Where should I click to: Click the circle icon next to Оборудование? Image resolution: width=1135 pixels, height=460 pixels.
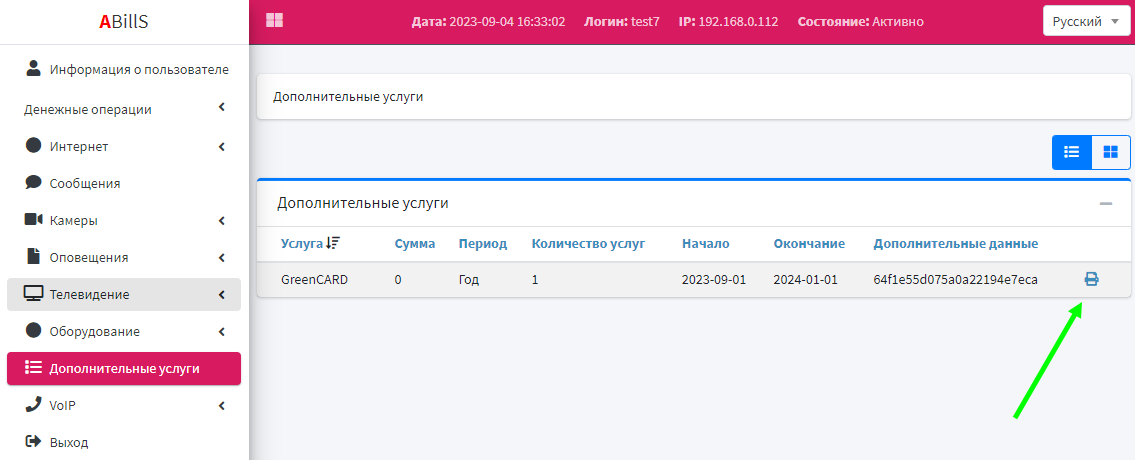tap(33, 330)
